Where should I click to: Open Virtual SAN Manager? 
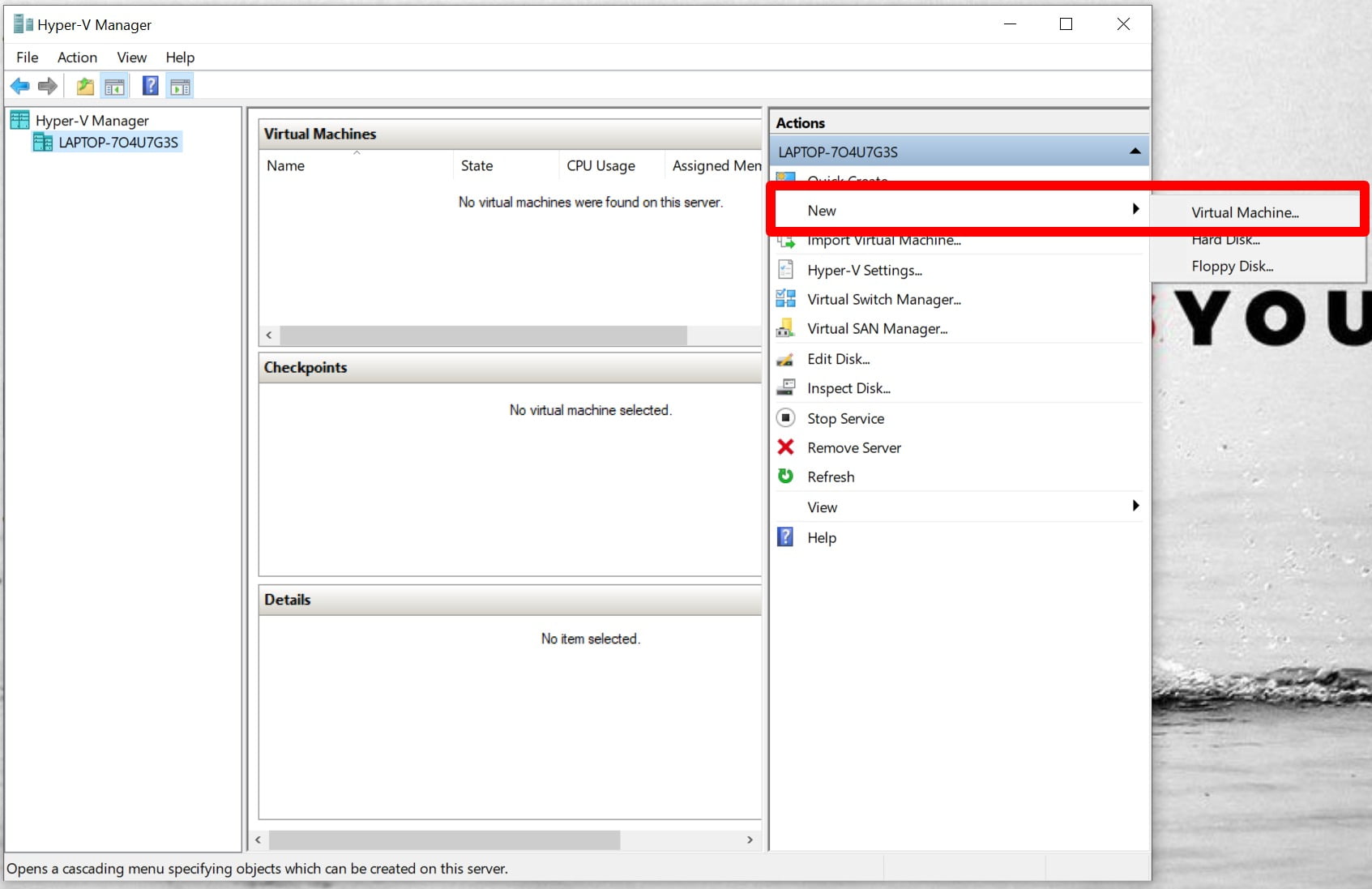876,328
